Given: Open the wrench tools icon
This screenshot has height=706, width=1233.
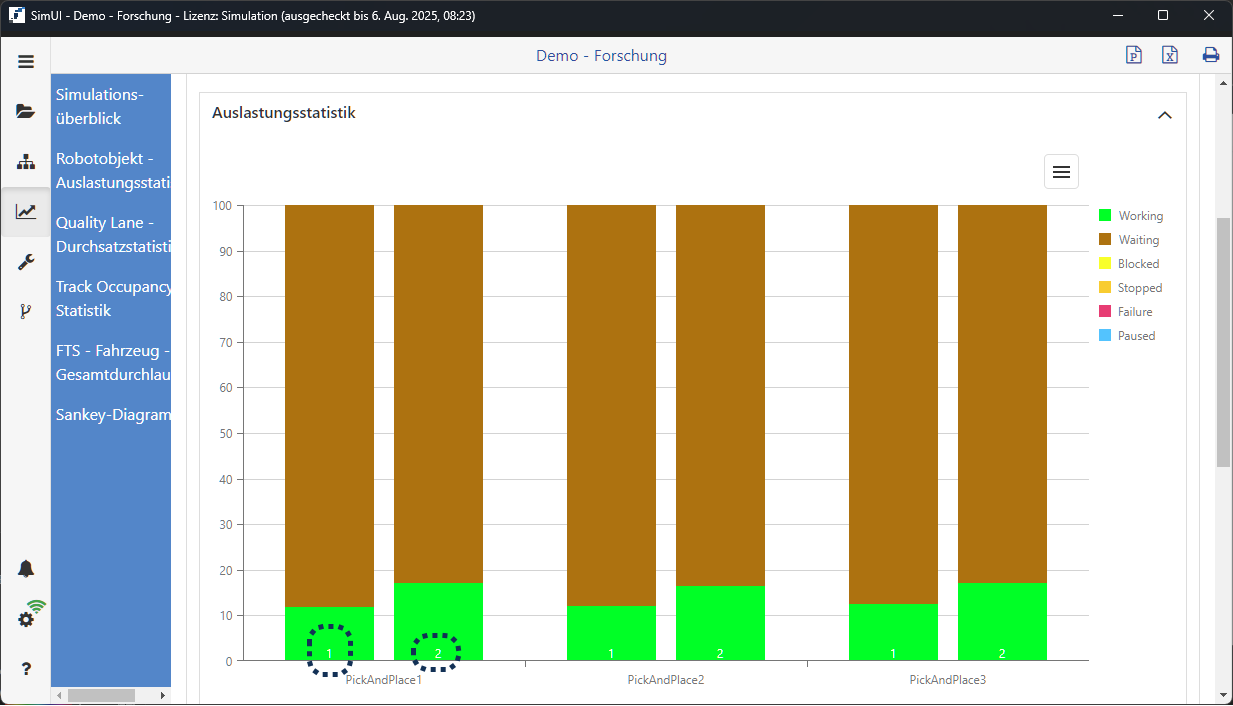Looking at the screenshot, I should pos(26,262).
